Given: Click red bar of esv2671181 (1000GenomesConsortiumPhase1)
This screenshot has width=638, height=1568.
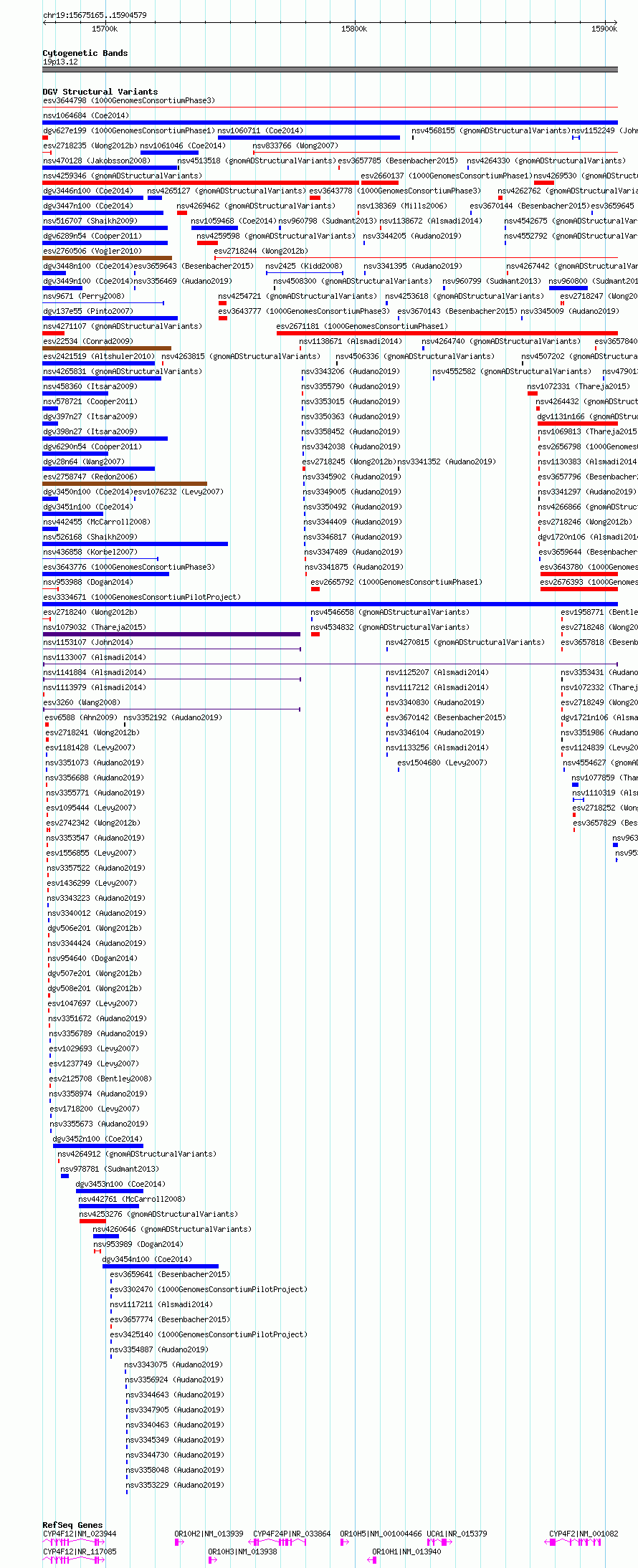Looking at the screenshot, I should [447, 333].
